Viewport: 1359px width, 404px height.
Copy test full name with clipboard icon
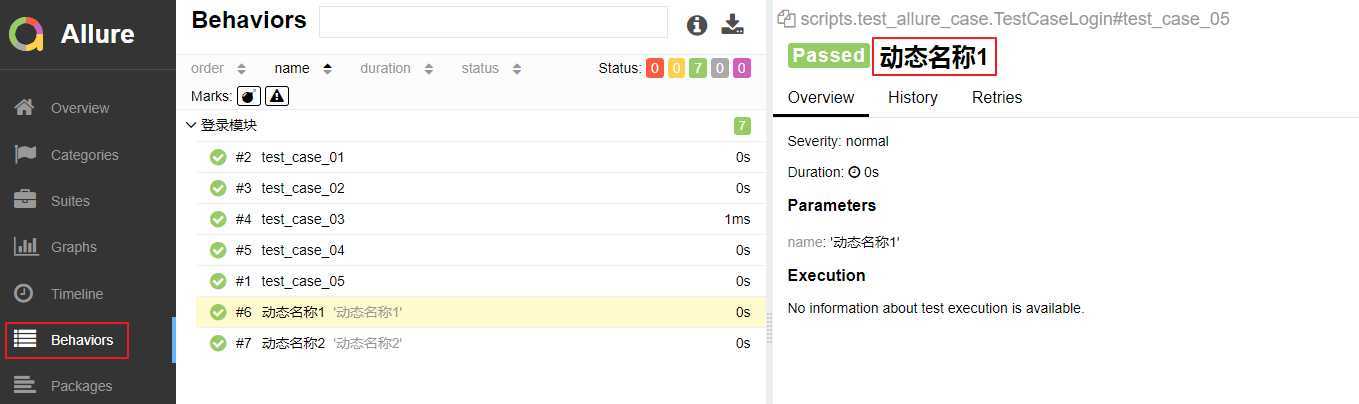787,19
